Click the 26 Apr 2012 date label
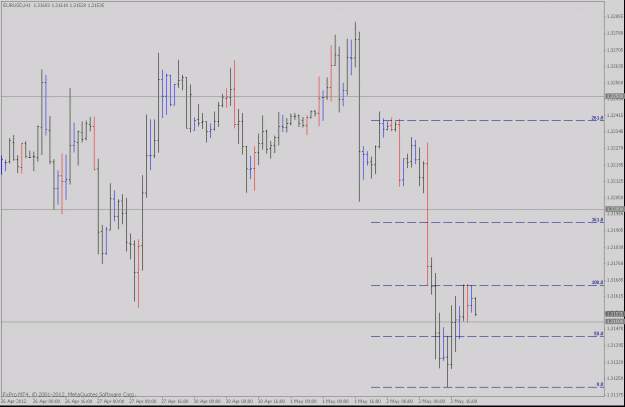The image size is (625, 407). point(13,401)
